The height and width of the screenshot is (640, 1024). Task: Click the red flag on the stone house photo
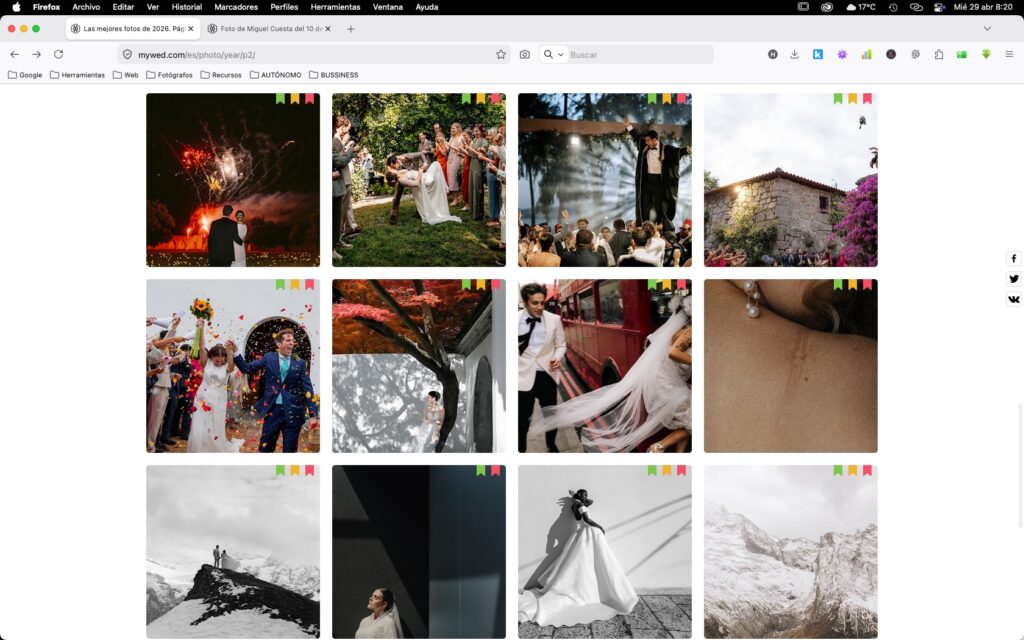[x=867, y=99]
